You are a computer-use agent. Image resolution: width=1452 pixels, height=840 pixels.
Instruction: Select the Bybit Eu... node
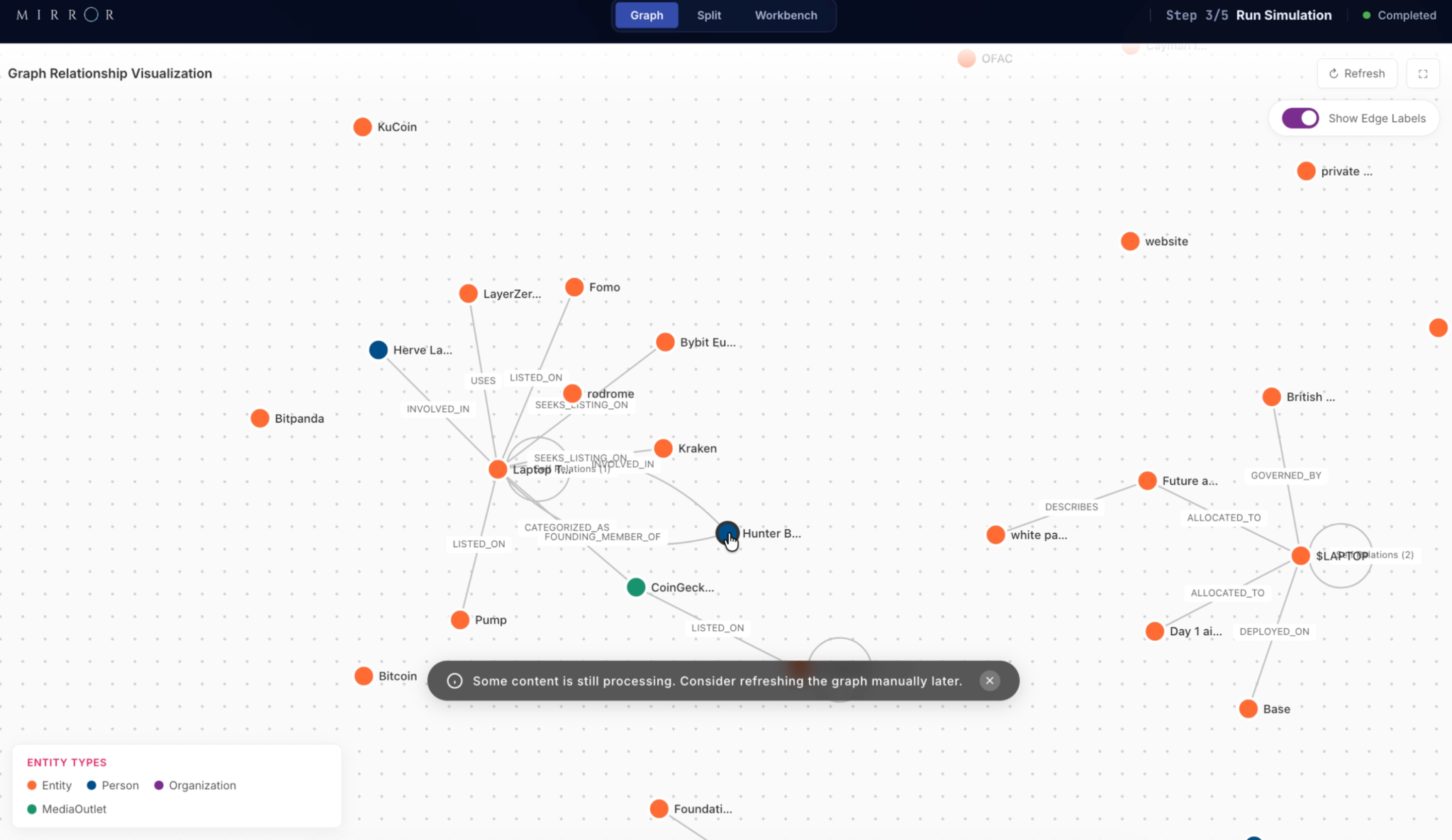point(665,342)
